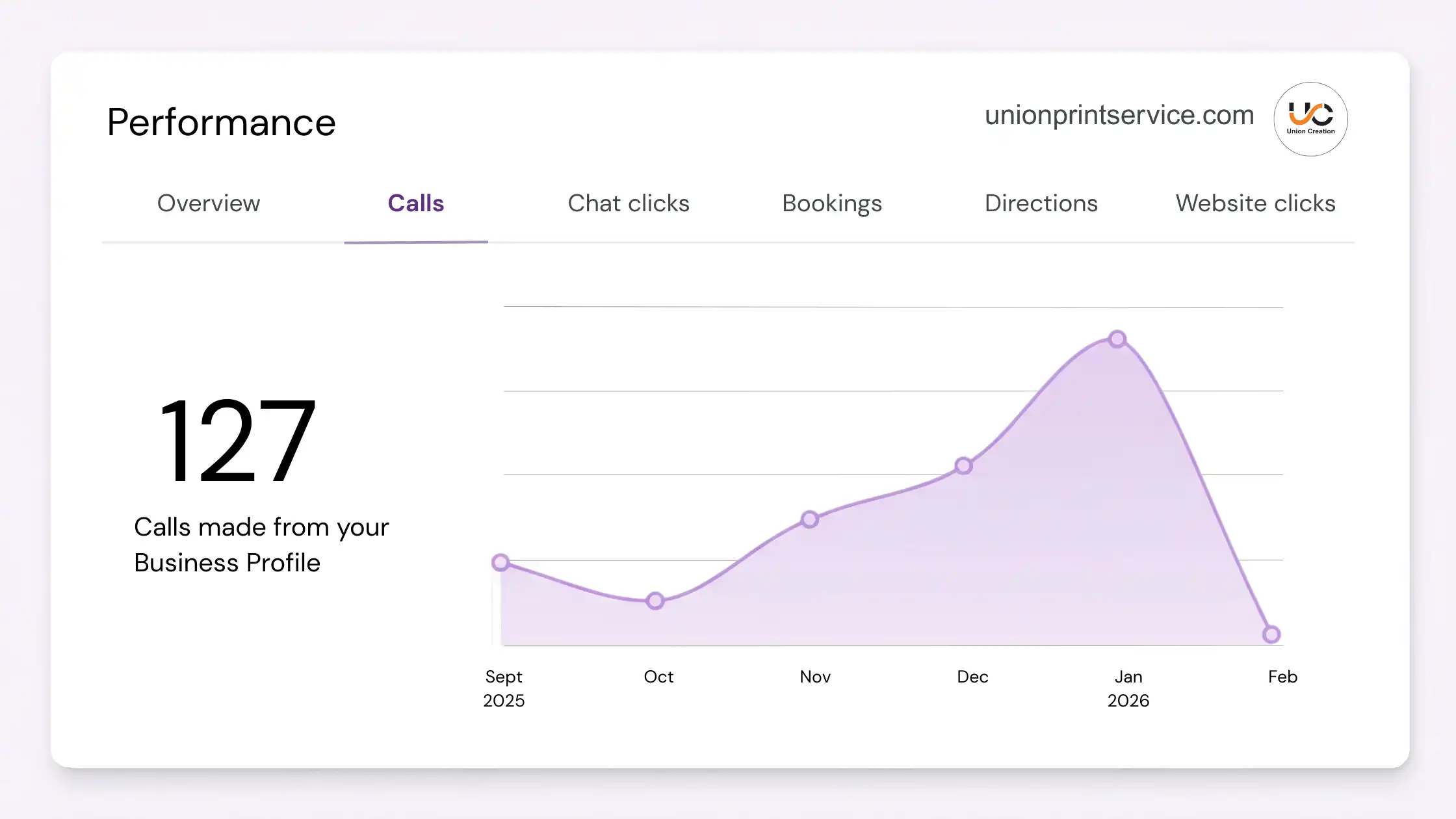Click the 127 calls total number
Screen dimensions: 1456x819
[237, 441]
